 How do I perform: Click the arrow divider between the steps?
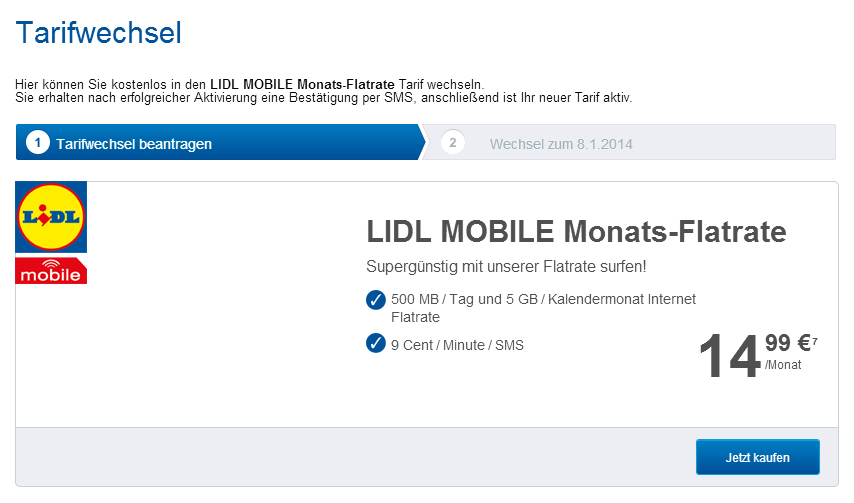click(424, 143)
